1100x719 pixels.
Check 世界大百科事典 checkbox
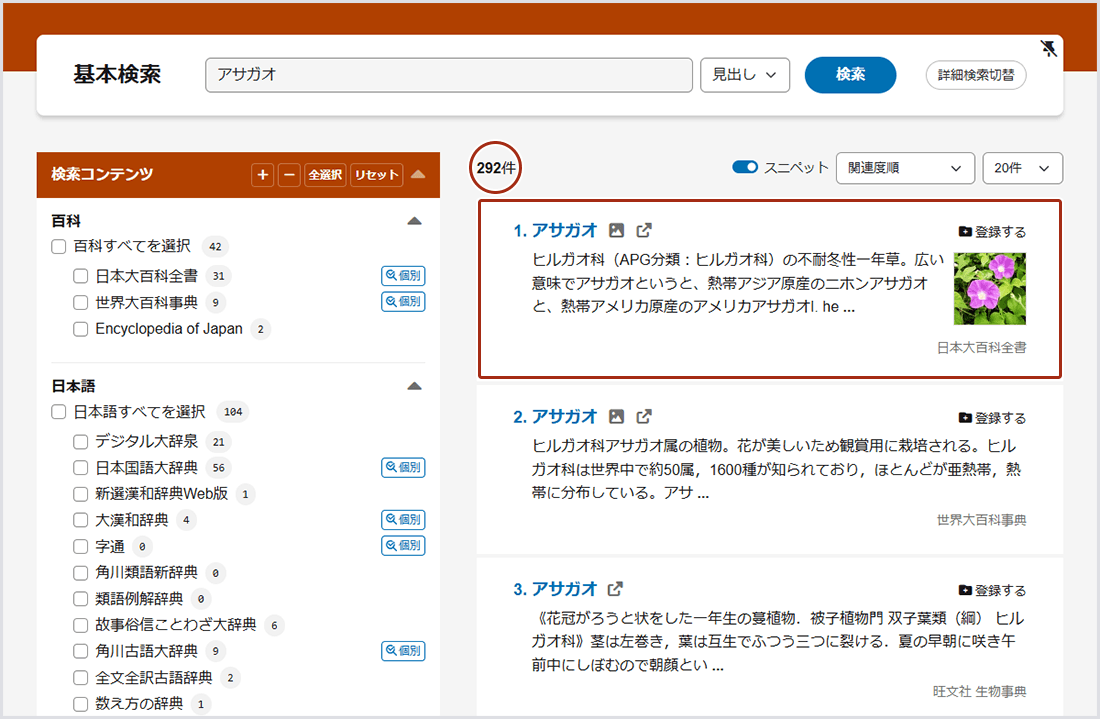[81, 302]
